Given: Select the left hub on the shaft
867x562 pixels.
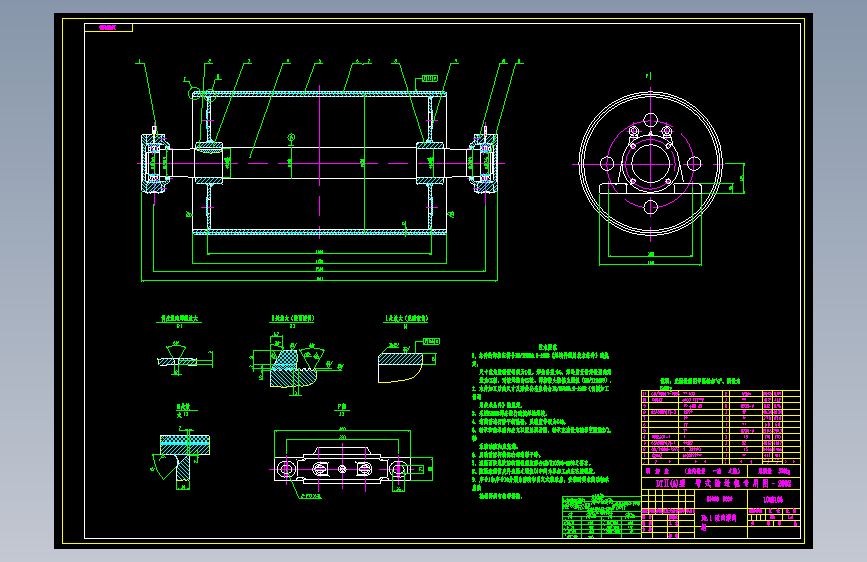Looking at the screenshot, I should (208, 163).
